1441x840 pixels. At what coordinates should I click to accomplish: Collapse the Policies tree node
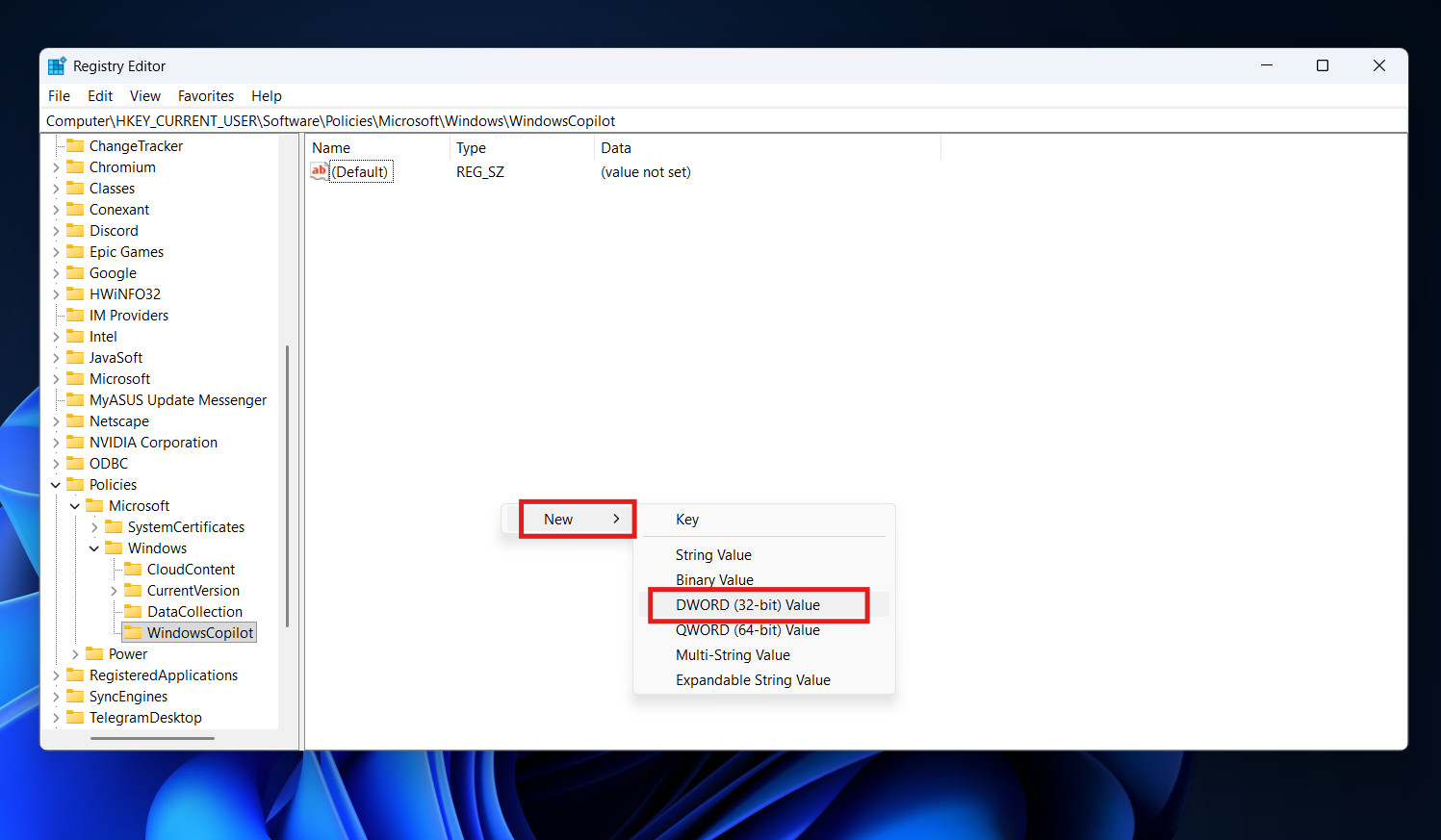(x=56, y=485)
